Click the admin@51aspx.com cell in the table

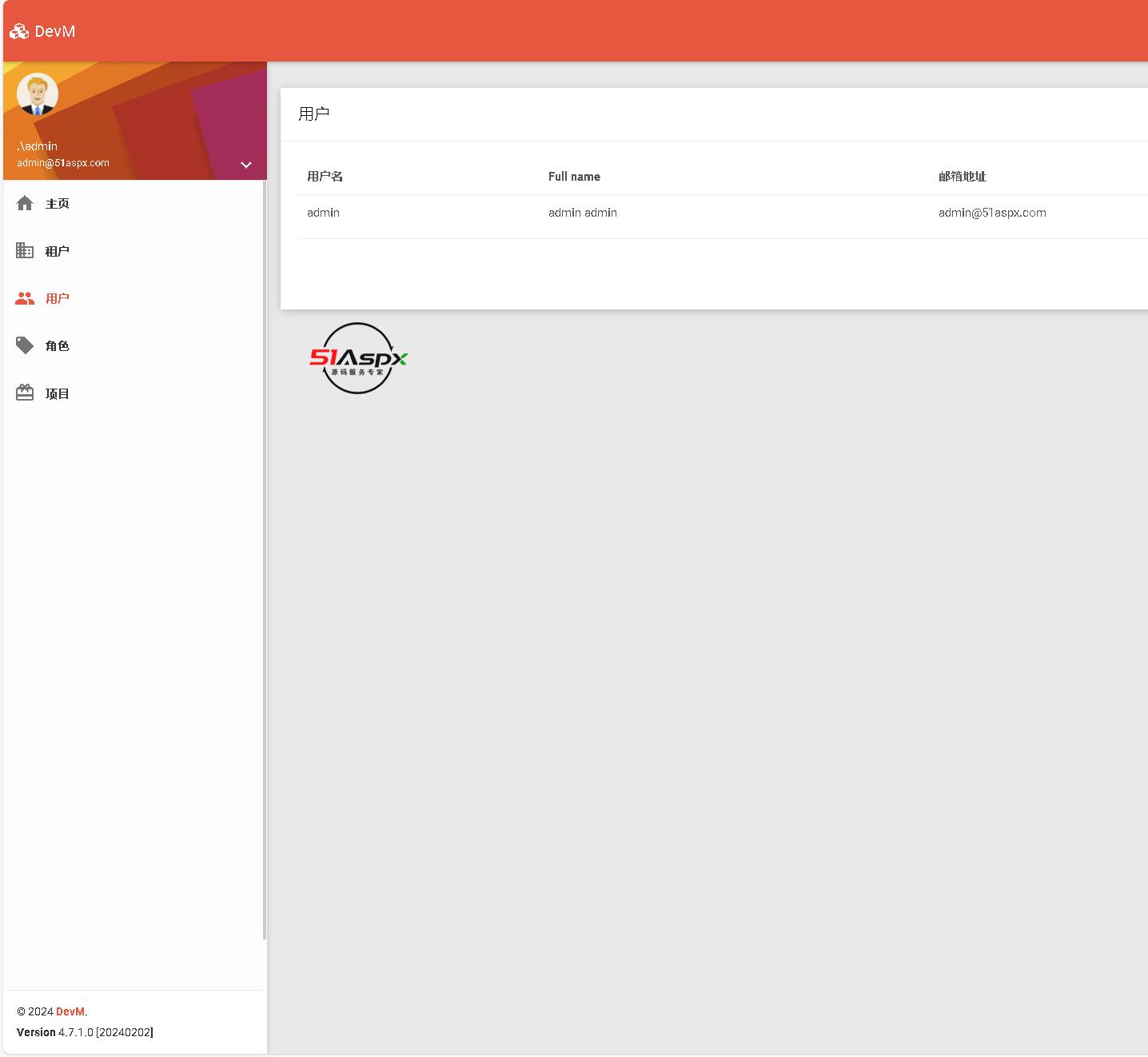[x=992, y=213]
